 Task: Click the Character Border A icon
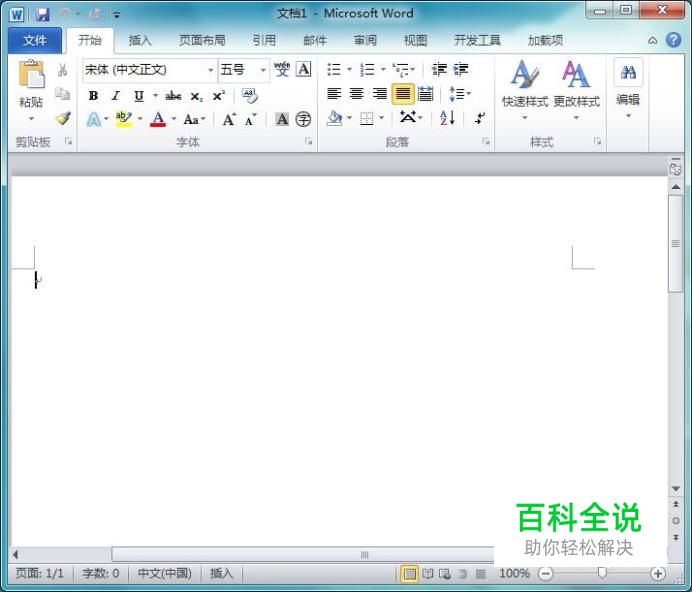tap(304, 69)
